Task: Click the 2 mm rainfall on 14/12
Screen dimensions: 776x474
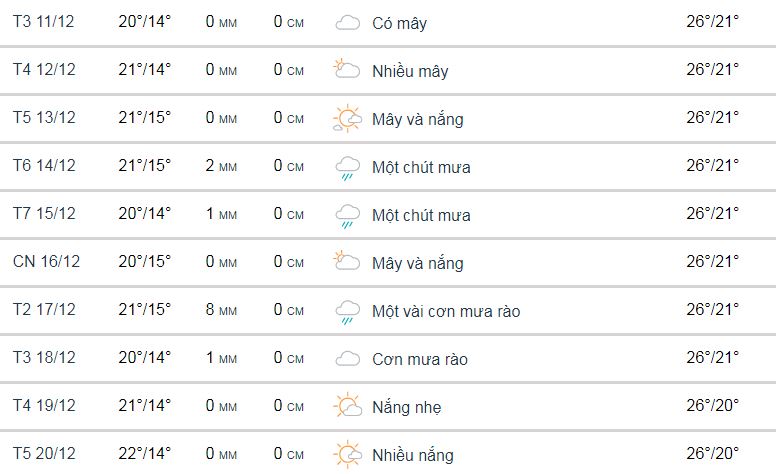Action: coord(221,166)
